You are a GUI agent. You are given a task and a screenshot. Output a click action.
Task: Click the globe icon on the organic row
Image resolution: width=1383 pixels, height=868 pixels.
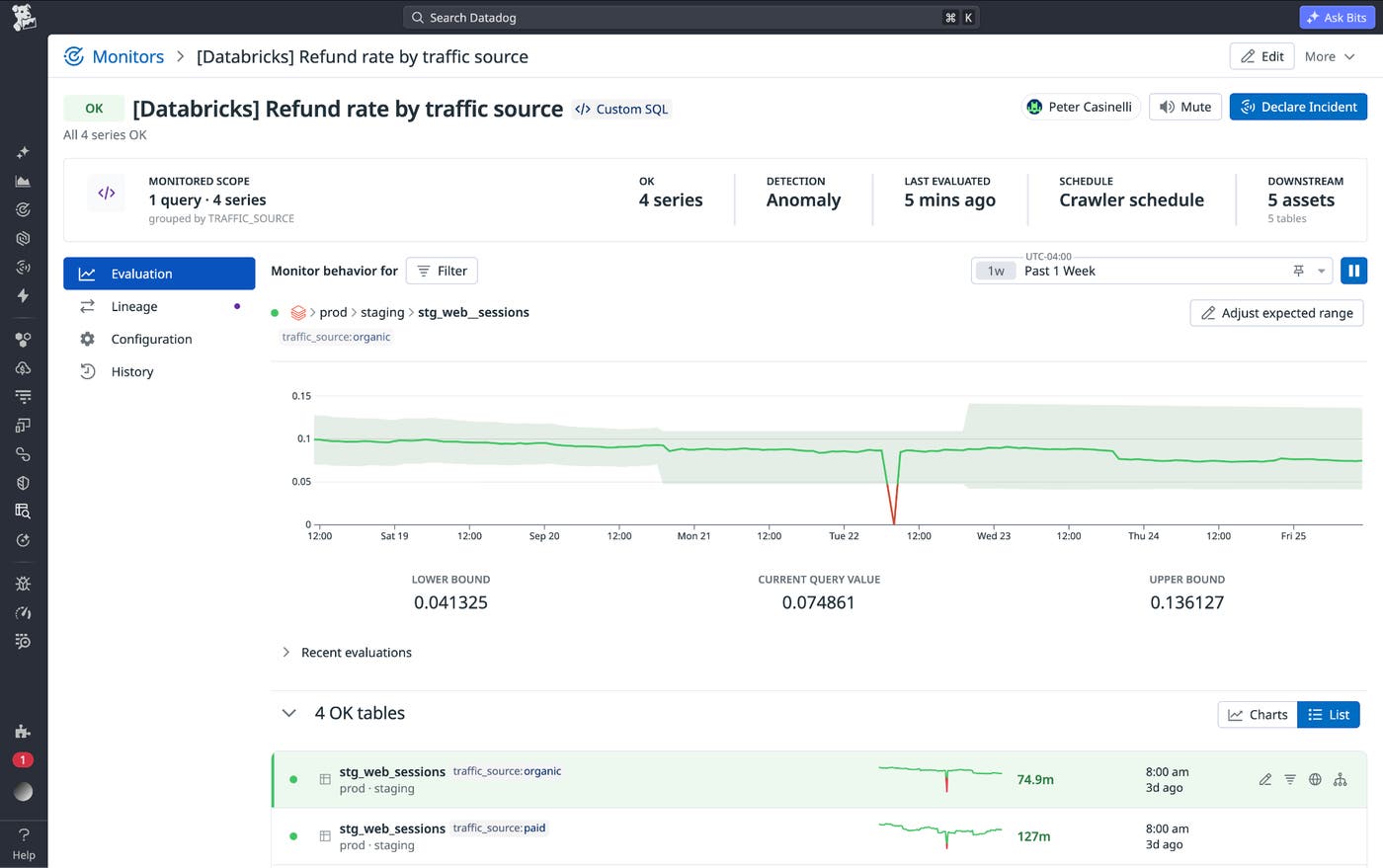(1315, 779)
